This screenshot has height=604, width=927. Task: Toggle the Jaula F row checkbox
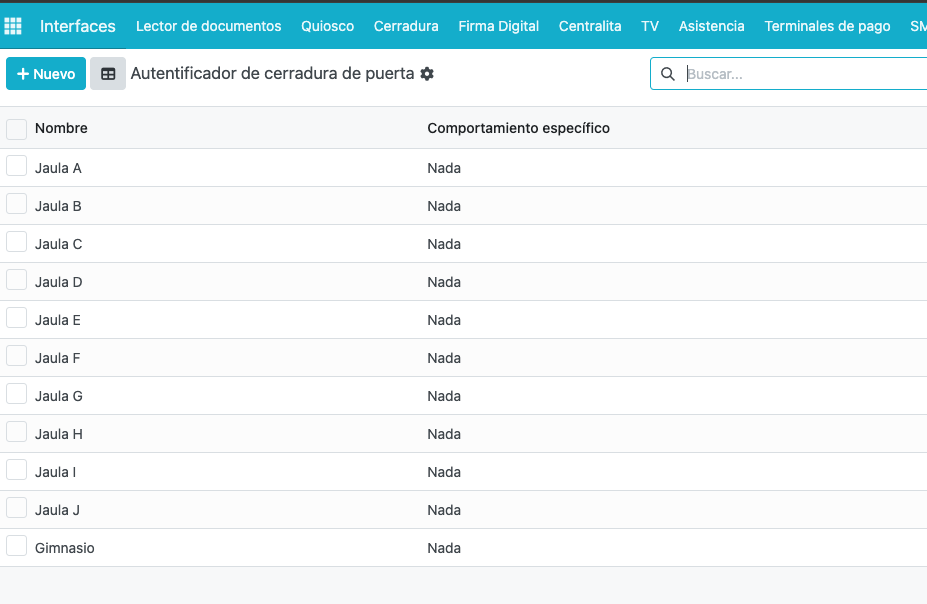tap(17, 356)
